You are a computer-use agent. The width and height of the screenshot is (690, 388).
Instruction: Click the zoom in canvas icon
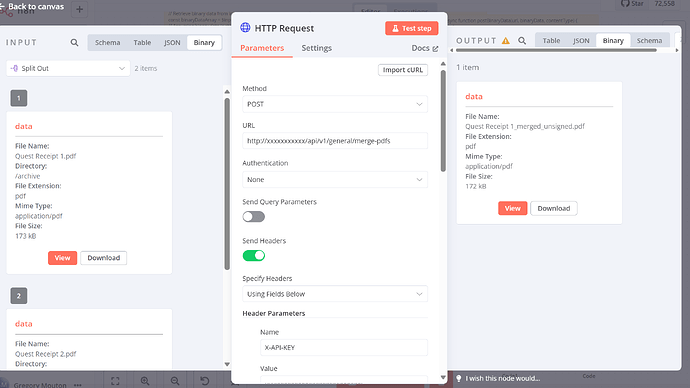click(145, 381)
